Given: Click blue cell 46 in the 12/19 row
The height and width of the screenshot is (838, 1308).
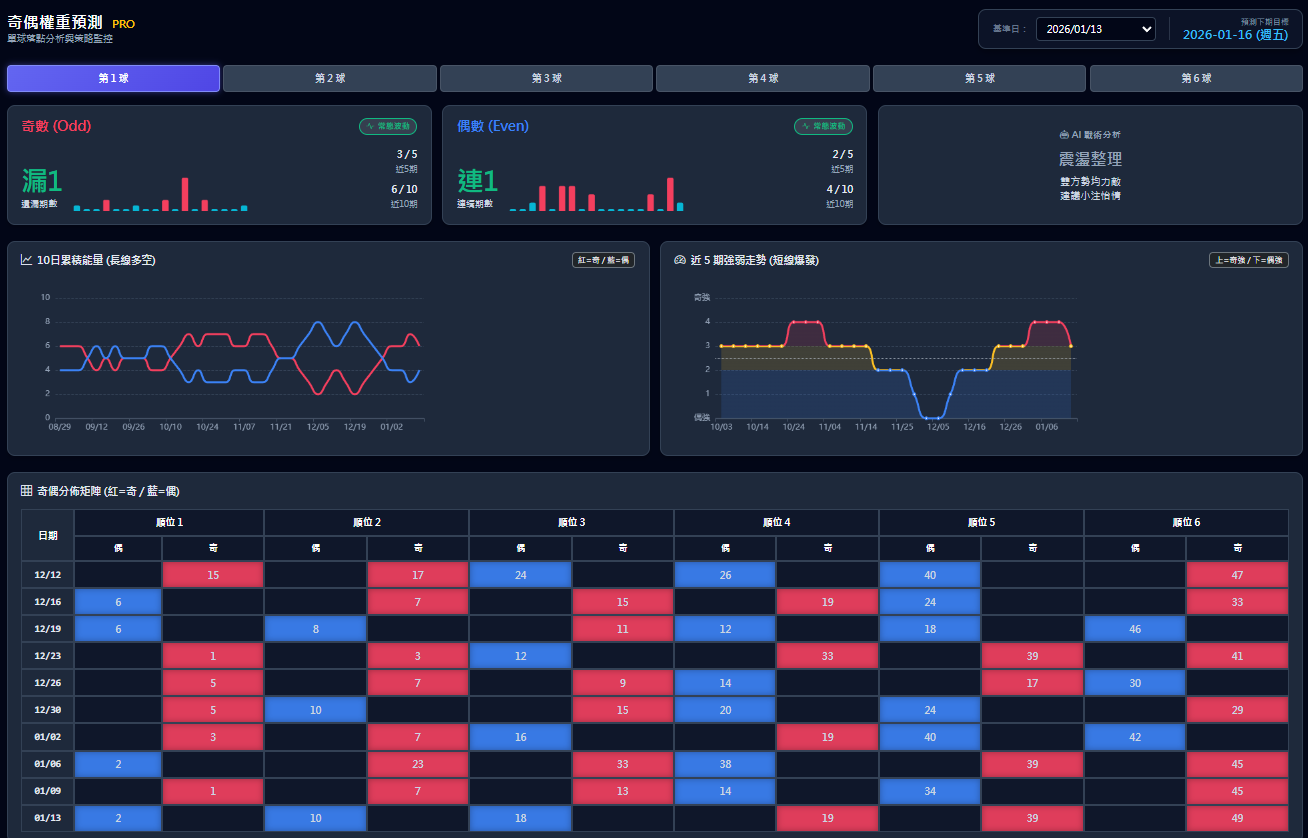Looking at the screenshot, I should (x=1134, y=629).
